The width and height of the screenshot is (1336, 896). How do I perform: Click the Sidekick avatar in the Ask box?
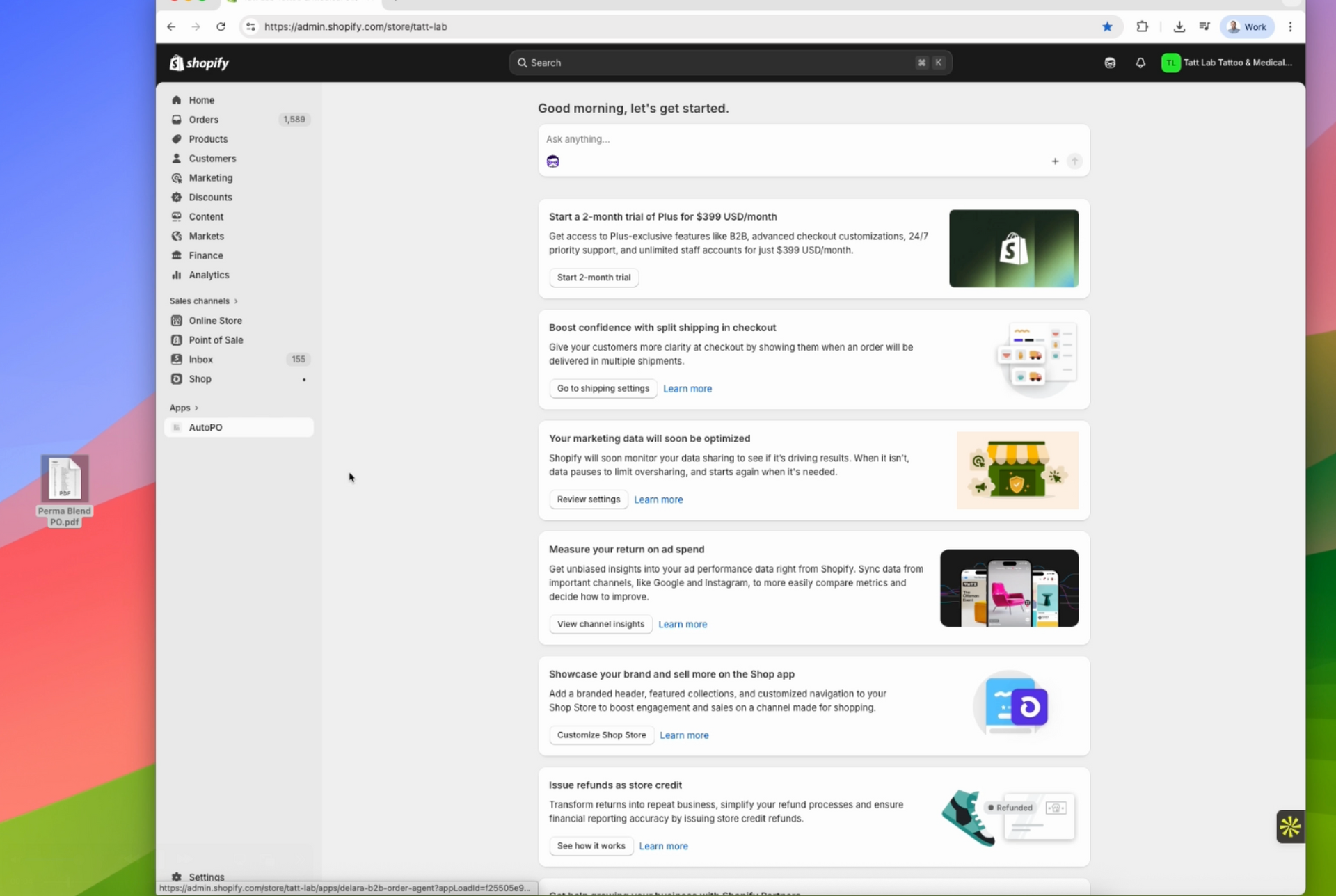553,161
